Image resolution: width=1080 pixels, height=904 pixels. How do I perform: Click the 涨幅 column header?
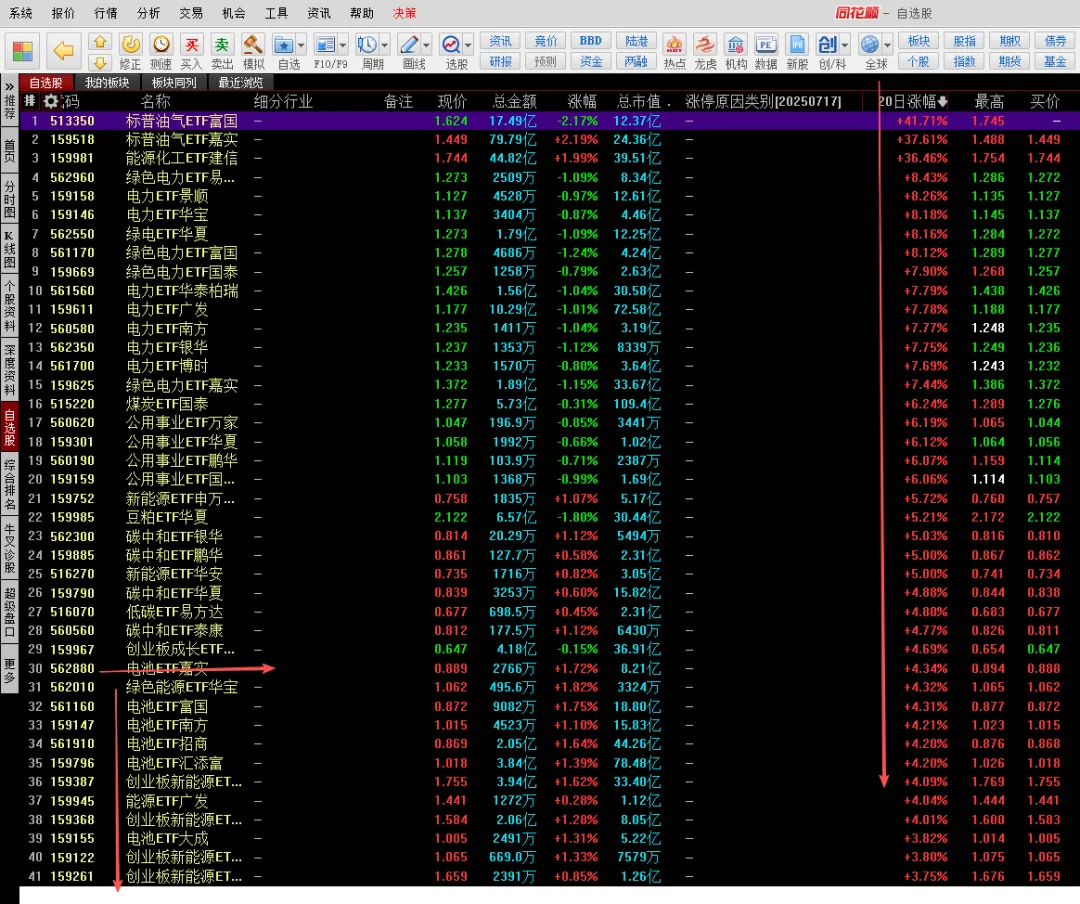(582, 102)
